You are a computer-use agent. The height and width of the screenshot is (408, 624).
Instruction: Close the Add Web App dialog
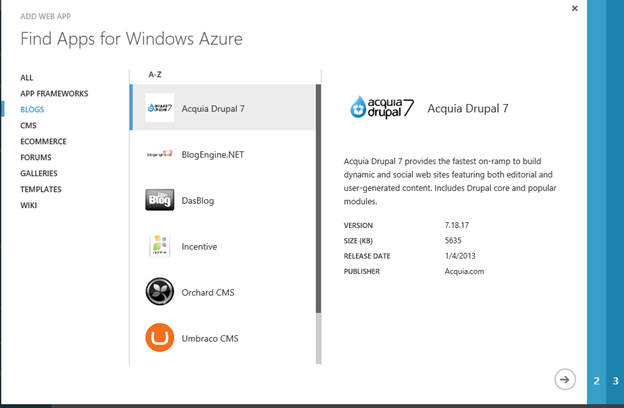pos(575,8)
